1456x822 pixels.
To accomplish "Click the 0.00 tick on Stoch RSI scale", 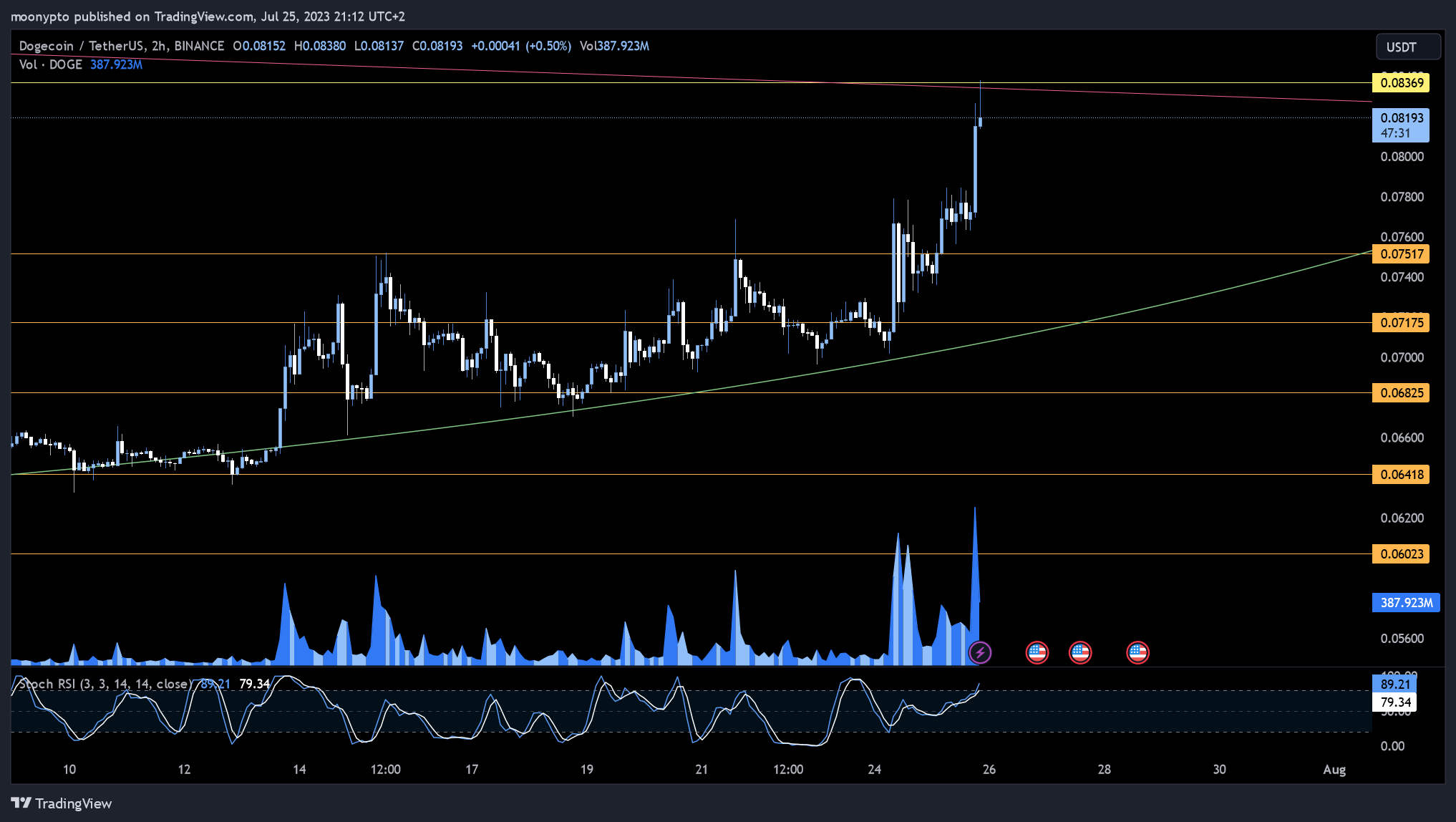I will pyautogui.click(x=1392, y=745).
